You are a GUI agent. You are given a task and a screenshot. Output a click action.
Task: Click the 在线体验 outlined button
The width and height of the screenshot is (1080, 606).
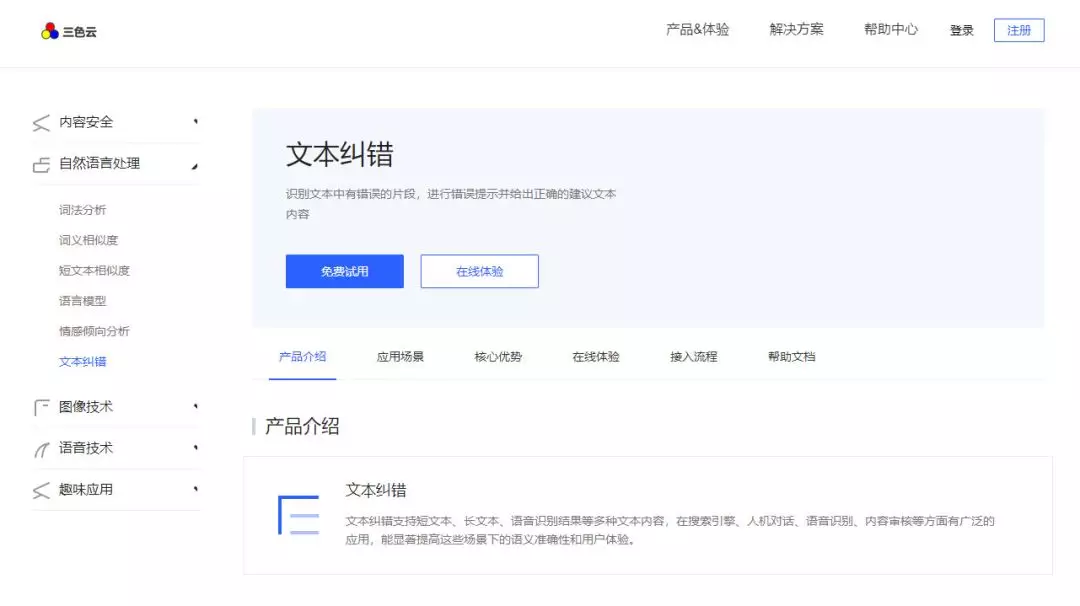tap(479, 271)
